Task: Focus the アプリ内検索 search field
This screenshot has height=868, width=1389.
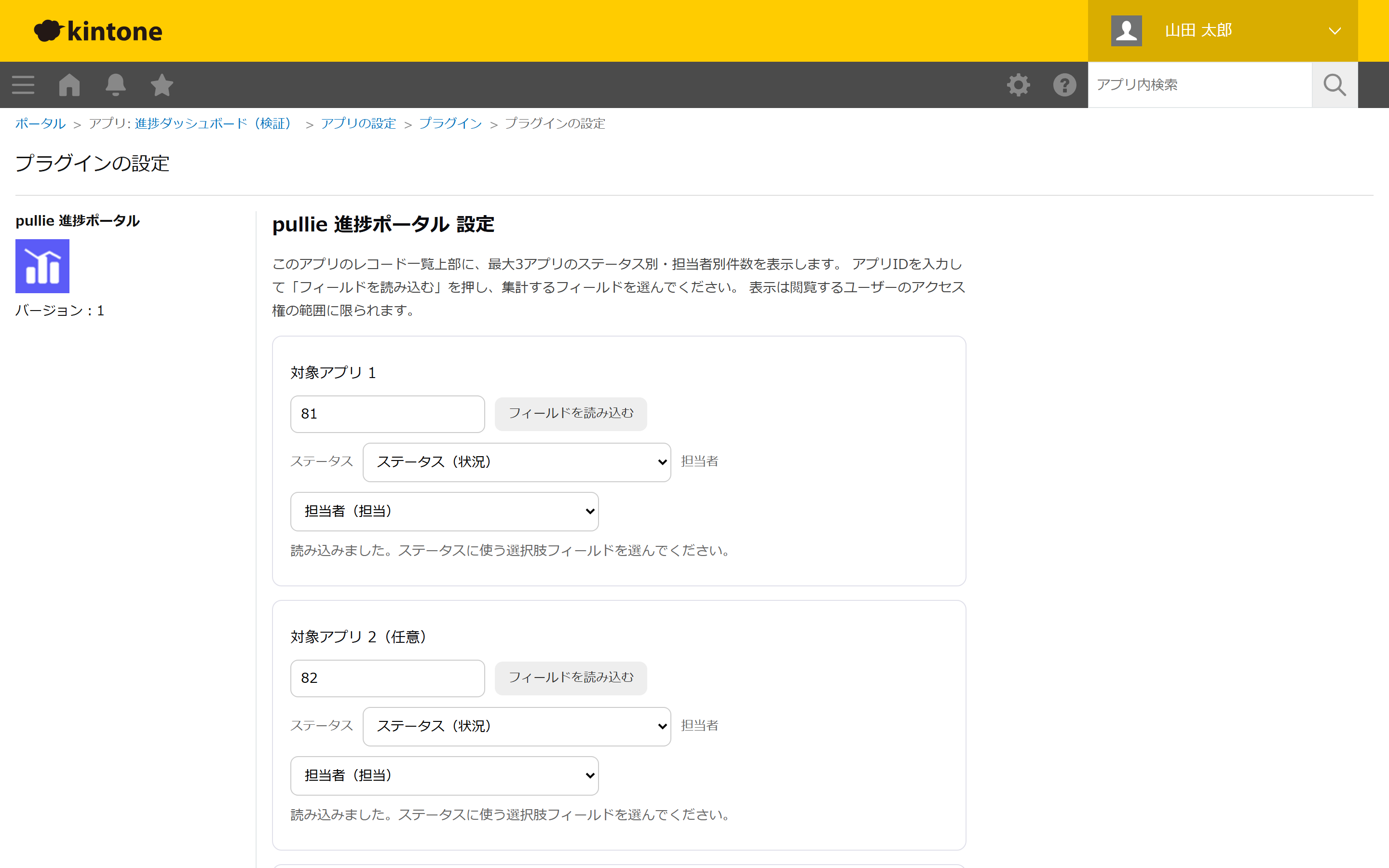Action: (1199, 85)
